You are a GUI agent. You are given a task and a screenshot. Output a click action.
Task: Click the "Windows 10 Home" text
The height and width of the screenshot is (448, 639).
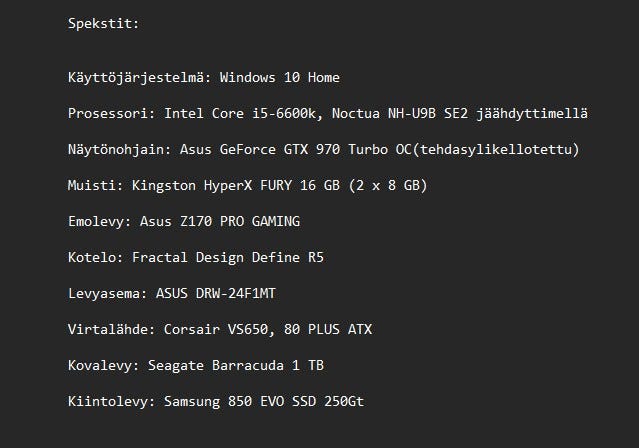click(x=281, y=77)
